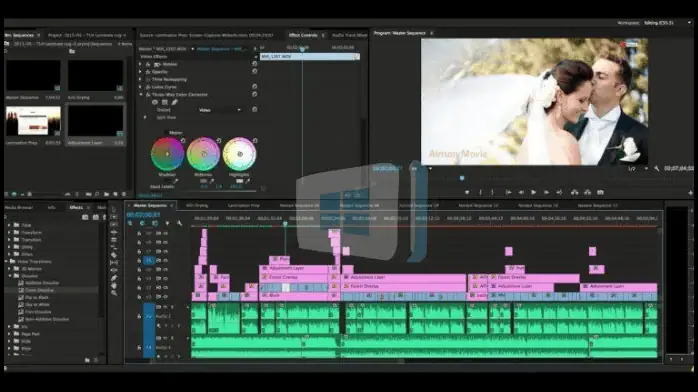698x392 pixels.
Task: Click the Find icon in Project panel
Action: [97, 194]
